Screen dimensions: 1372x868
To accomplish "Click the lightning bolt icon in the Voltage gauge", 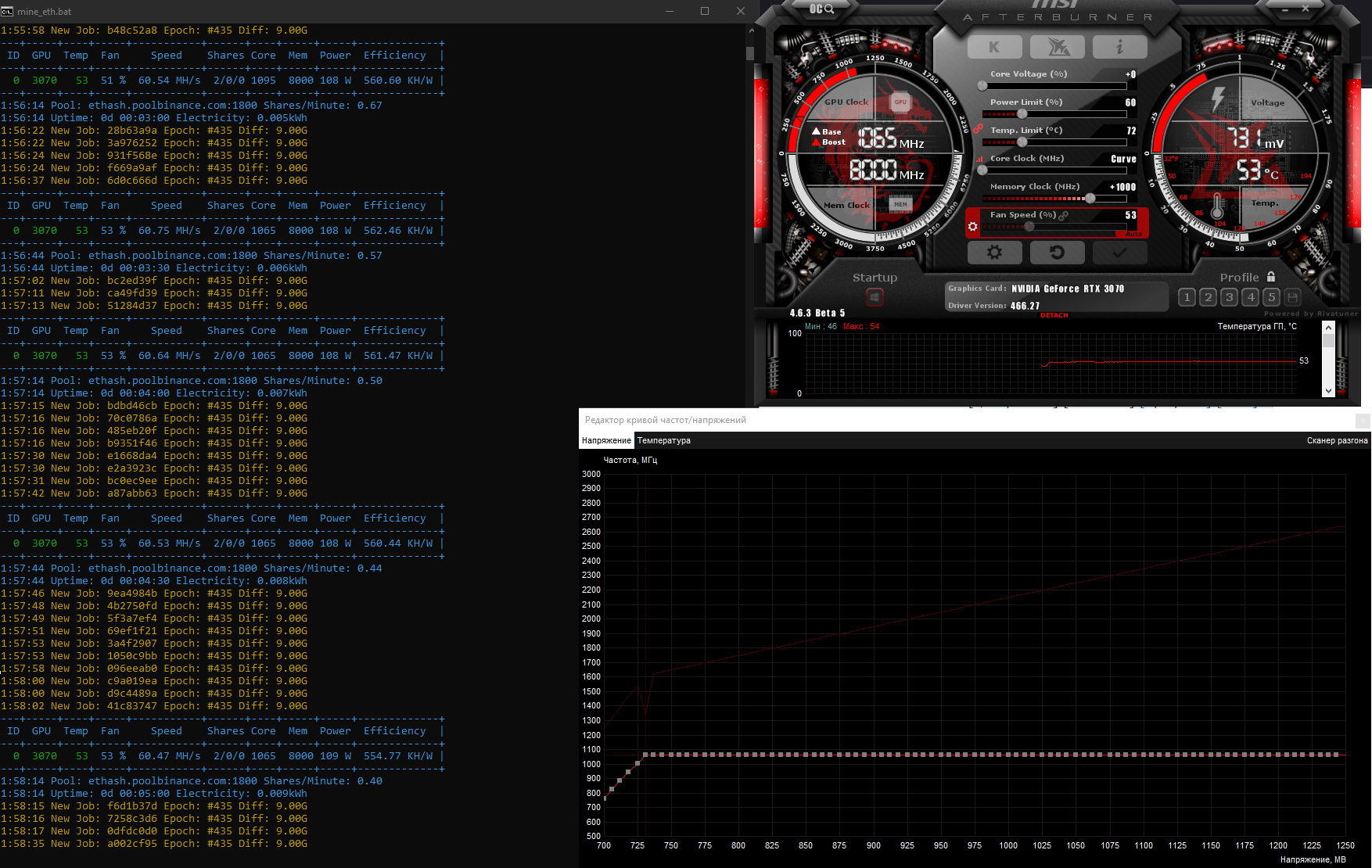I will click(x=1218, y=99).
